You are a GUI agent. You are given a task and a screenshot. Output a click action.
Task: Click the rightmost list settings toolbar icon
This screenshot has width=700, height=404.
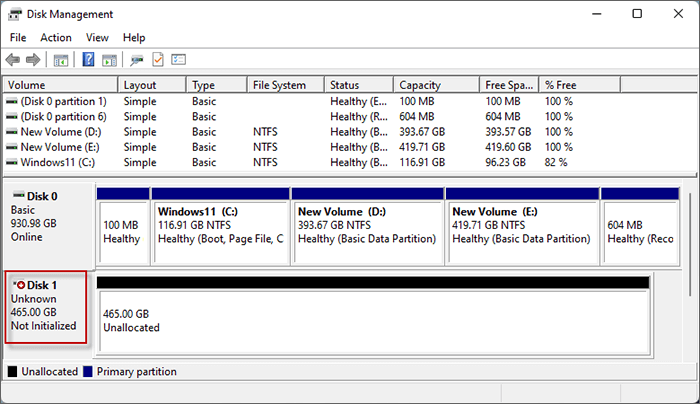pos(179,60)
